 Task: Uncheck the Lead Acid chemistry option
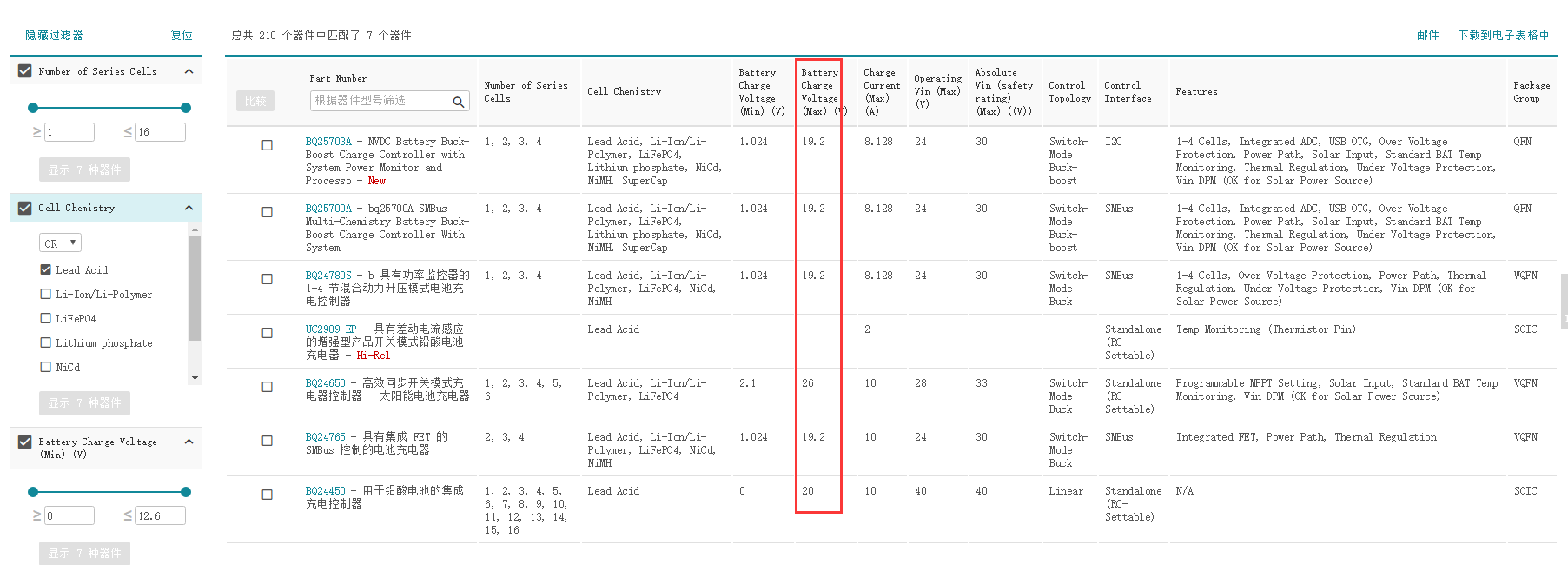click(46, 269)
